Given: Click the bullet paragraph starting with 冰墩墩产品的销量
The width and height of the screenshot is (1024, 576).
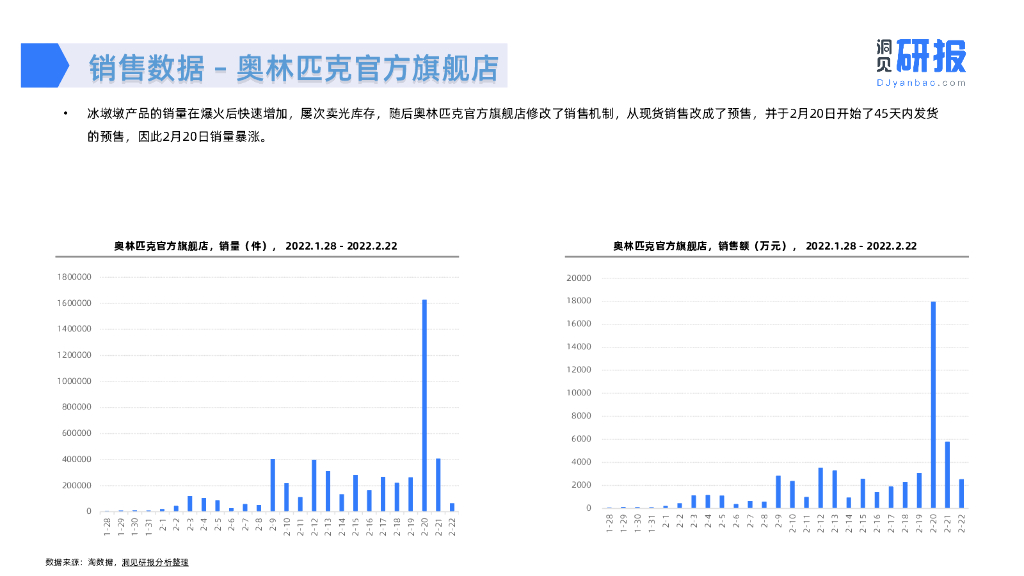Looking at the screenshot, I should tap(513, 125).
